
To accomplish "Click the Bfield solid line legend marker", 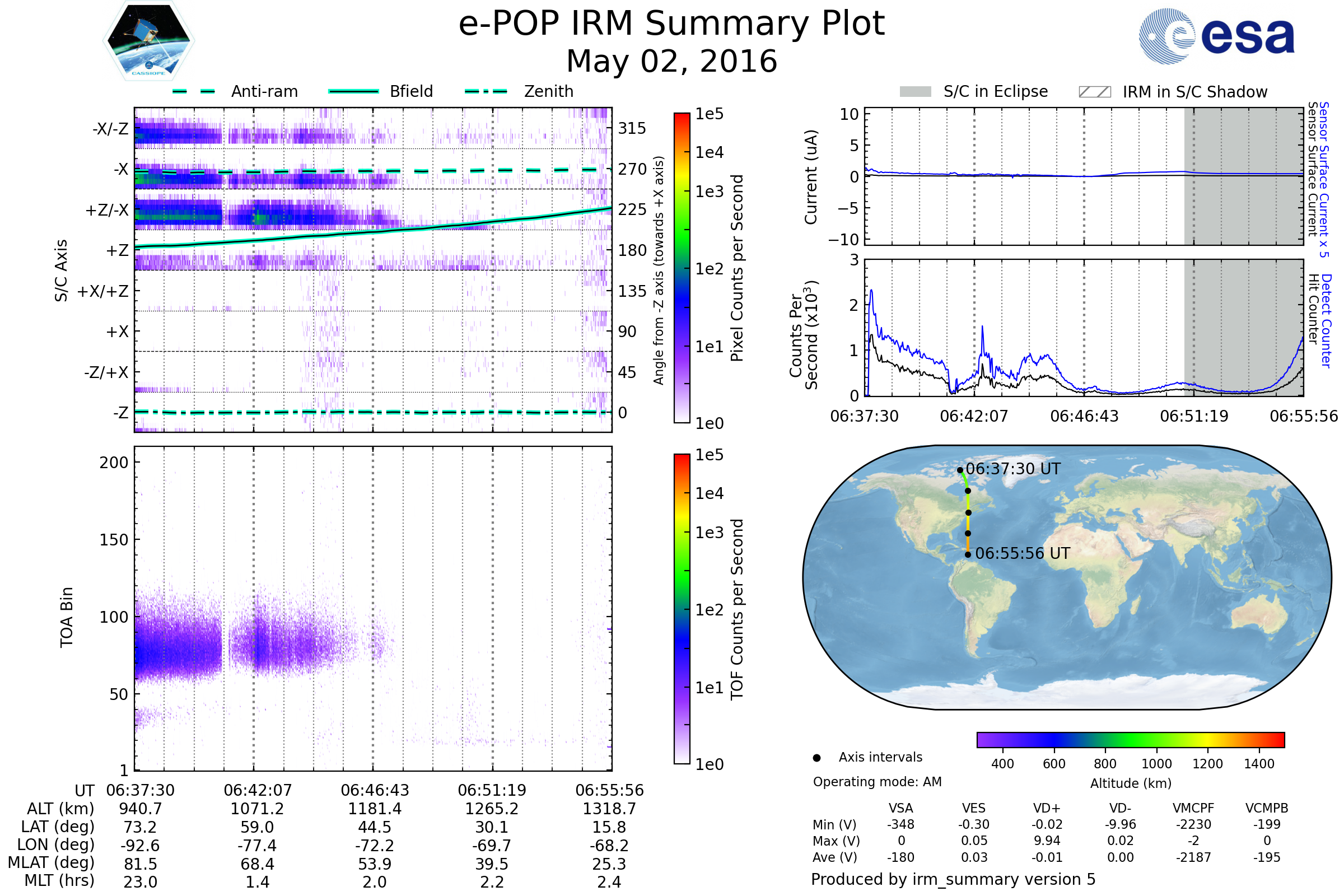I will (x=353, y=91).
